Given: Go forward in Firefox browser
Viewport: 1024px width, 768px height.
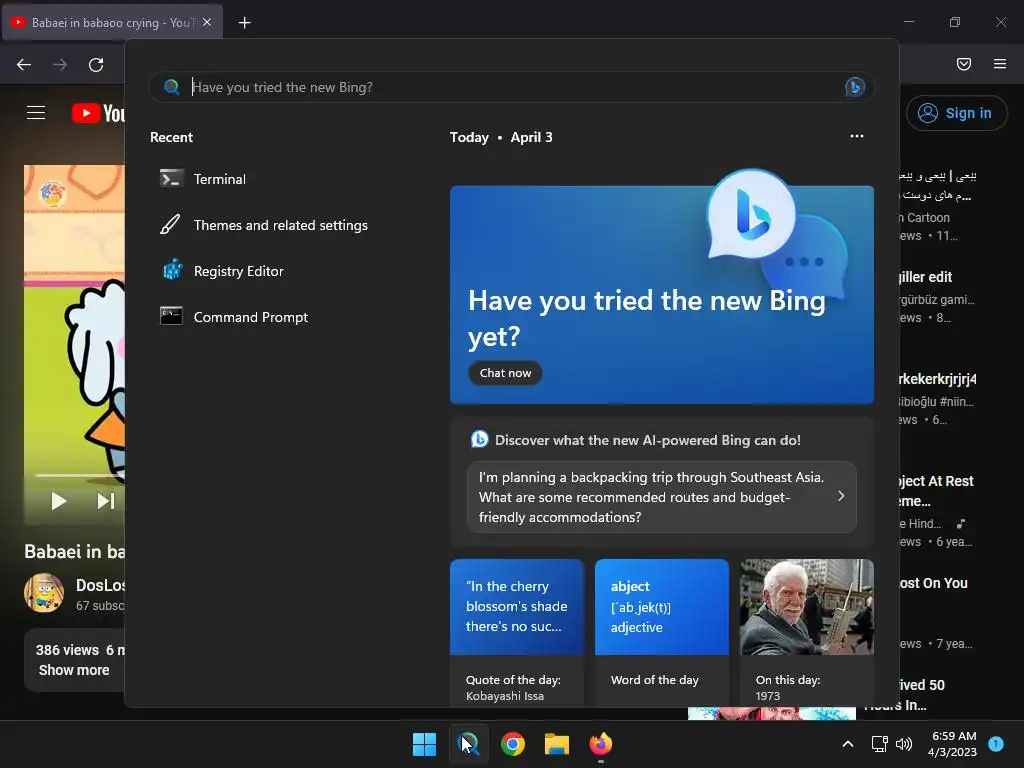Looking at the screenshot, I should click(x=60, y=64).
